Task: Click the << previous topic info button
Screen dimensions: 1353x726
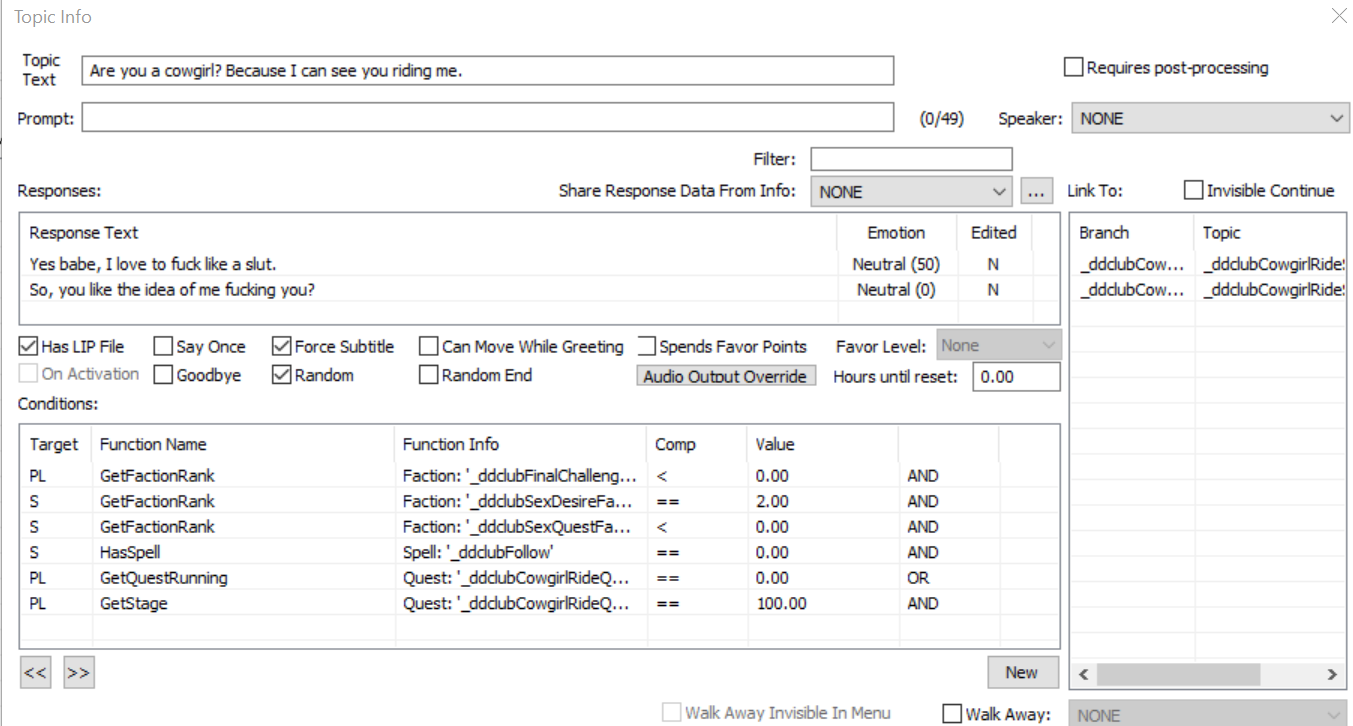Action: [x=35, y=673]
